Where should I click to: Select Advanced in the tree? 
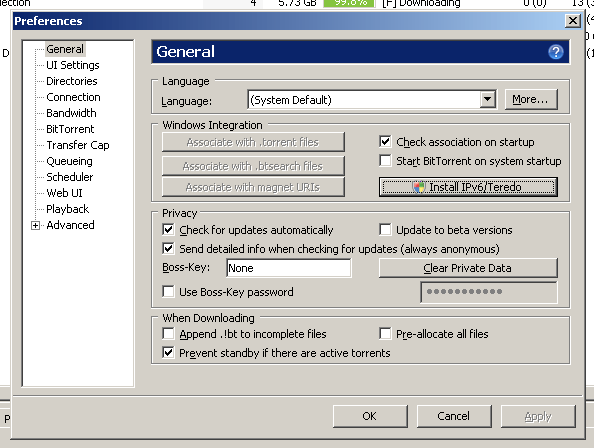(70, 225)
